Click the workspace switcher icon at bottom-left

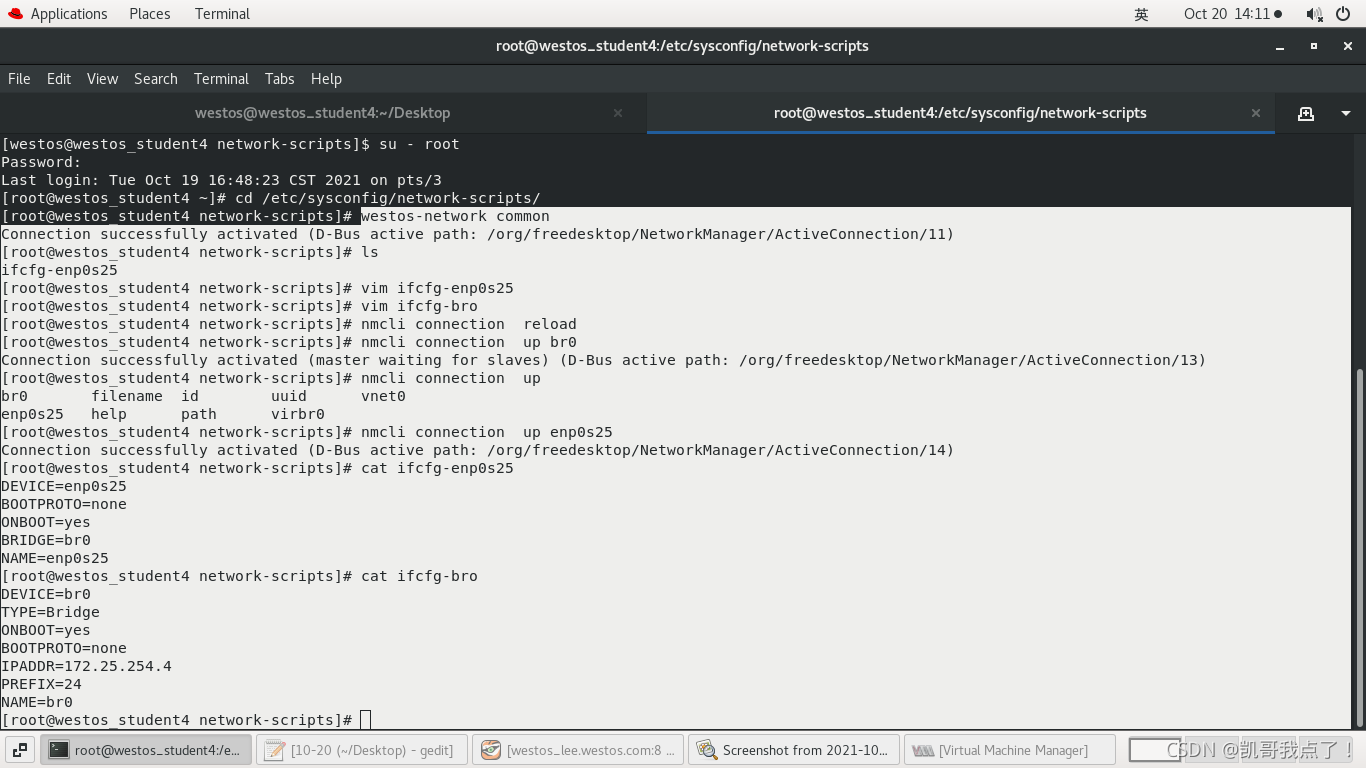coord(18,749)
